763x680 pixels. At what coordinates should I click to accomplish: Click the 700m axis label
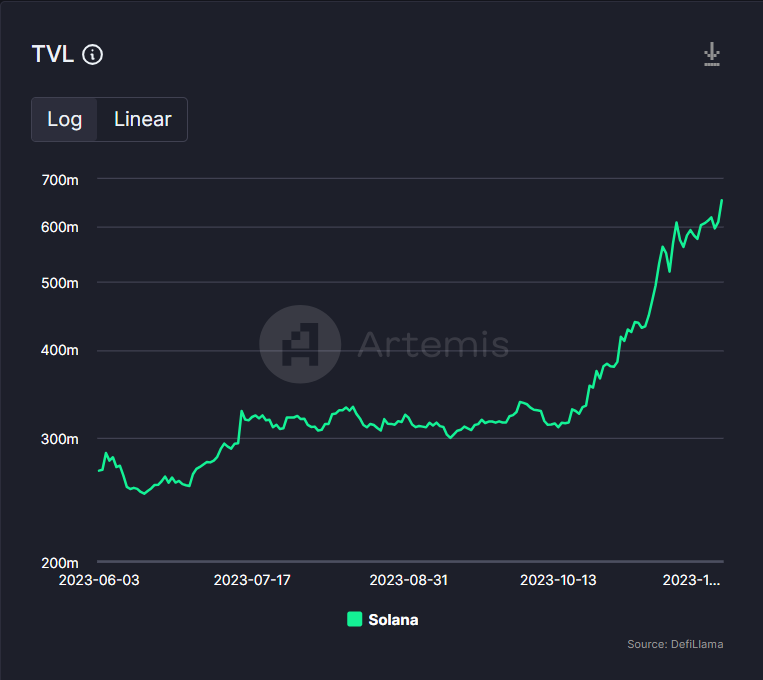pos(60,180)
